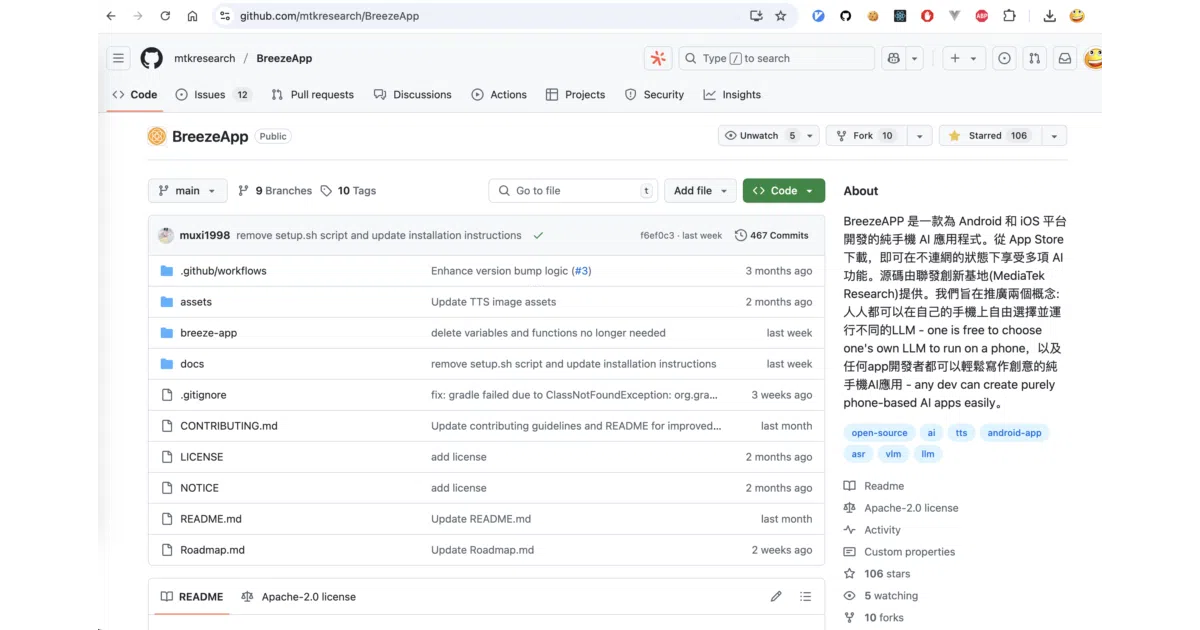
Task: Open the Fork options dropdown arrow
Action: coord(919,136)
